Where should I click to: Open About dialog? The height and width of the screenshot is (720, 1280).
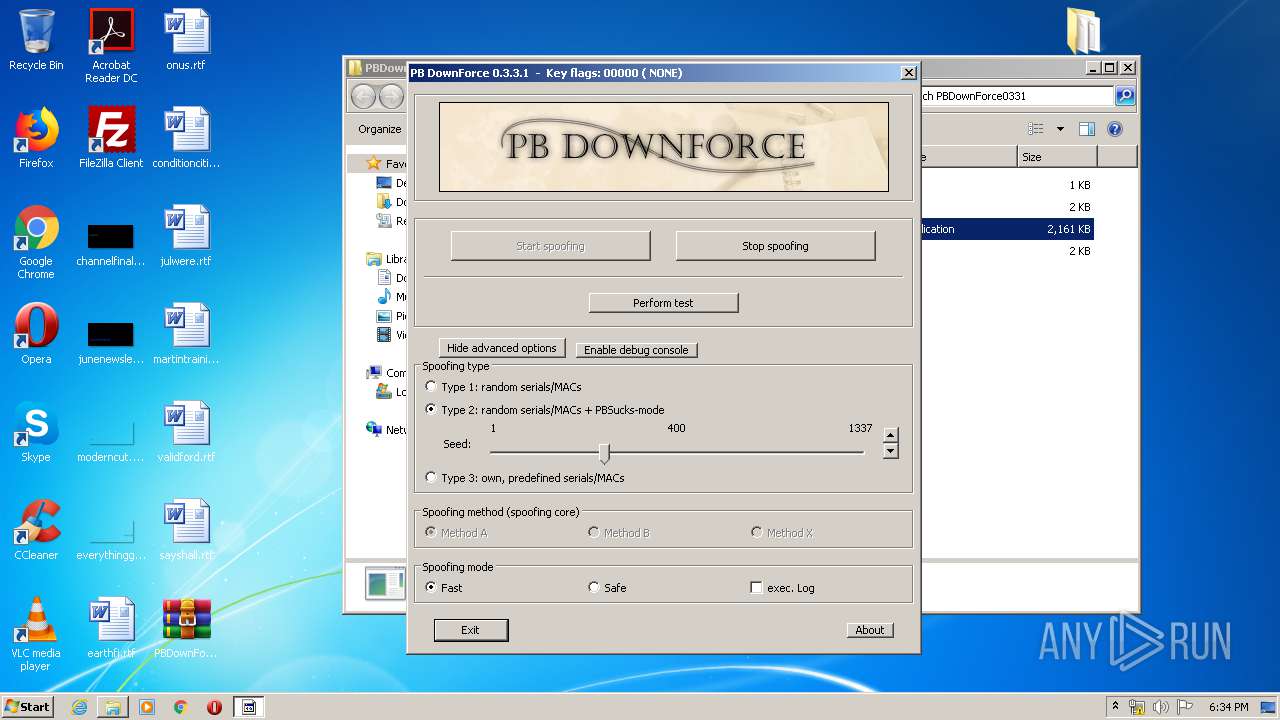(x=870, y=630)
